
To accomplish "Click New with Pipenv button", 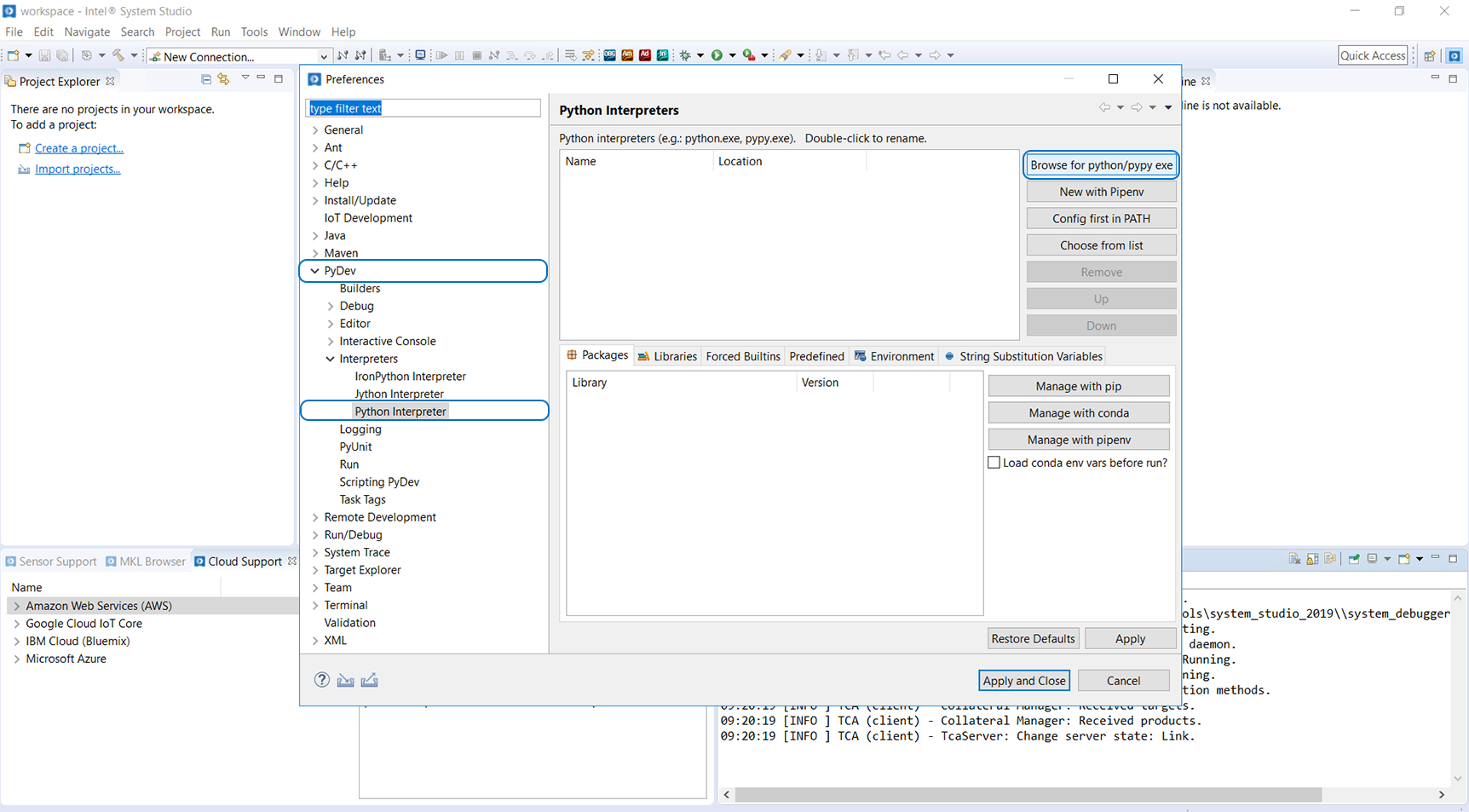I will click(1101, 192).
